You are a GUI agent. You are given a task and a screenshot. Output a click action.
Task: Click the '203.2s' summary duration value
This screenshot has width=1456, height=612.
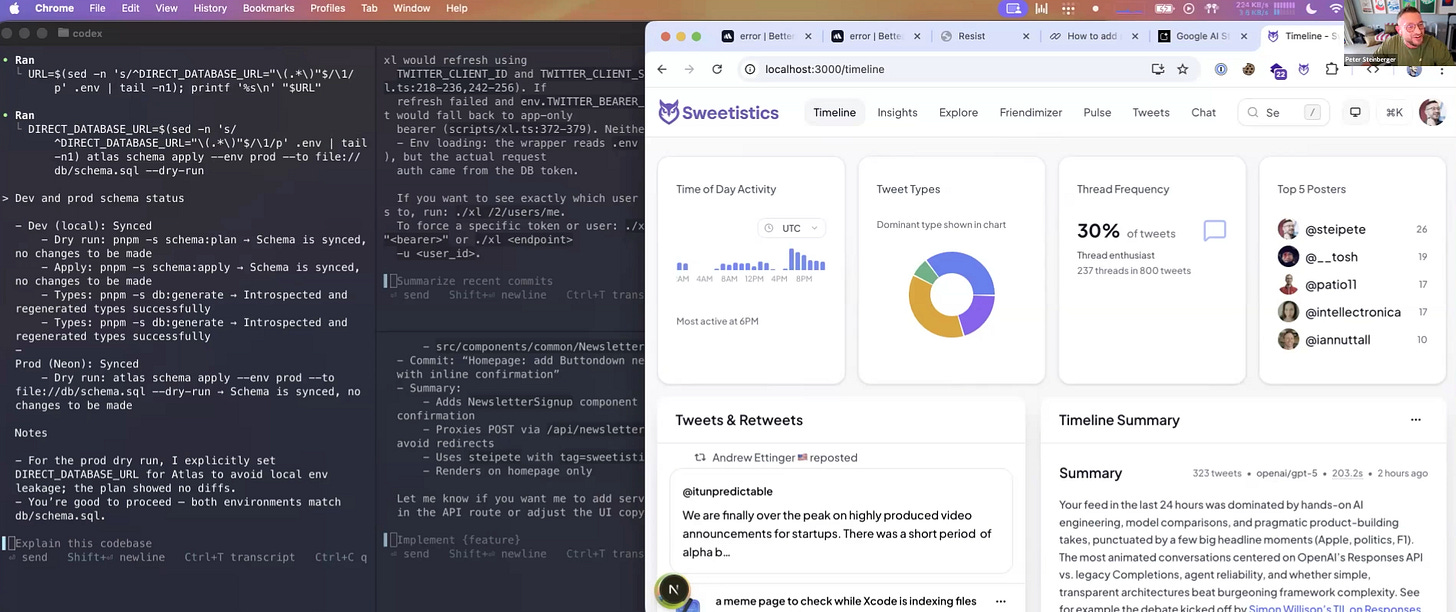(1347, 473)
